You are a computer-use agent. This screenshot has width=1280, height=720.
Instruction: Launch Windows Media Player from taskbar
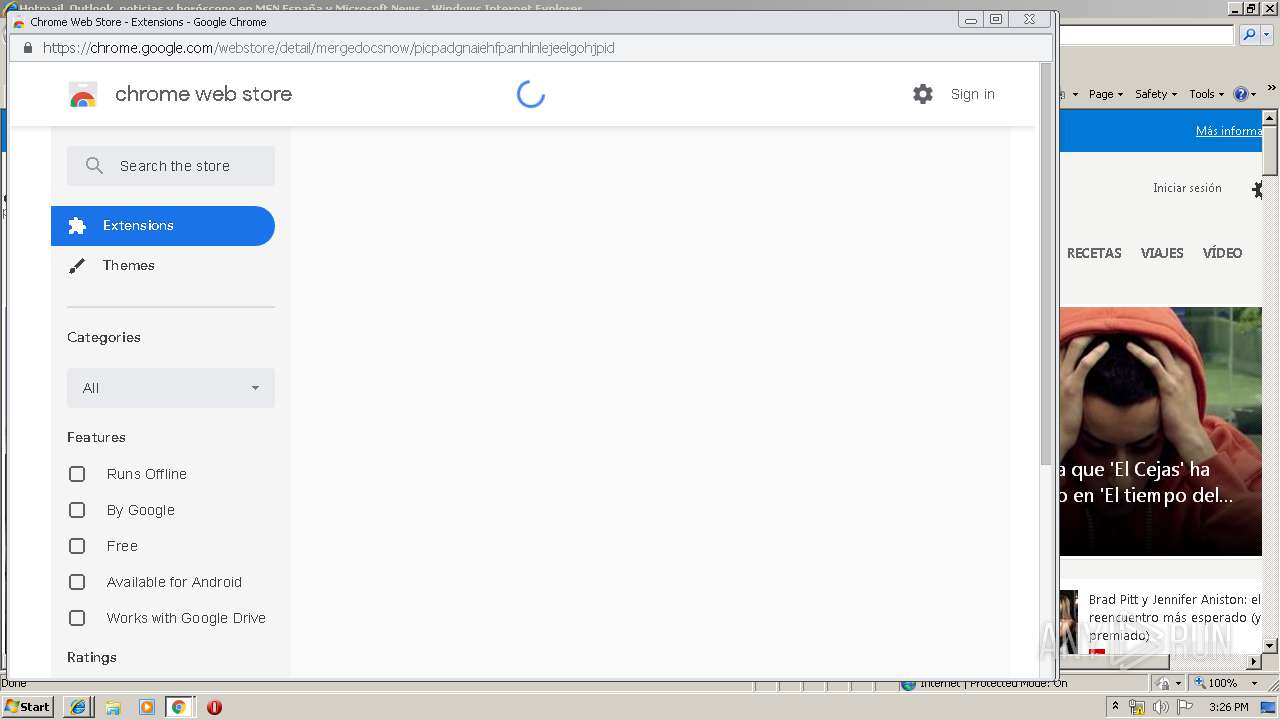[147, 707]
